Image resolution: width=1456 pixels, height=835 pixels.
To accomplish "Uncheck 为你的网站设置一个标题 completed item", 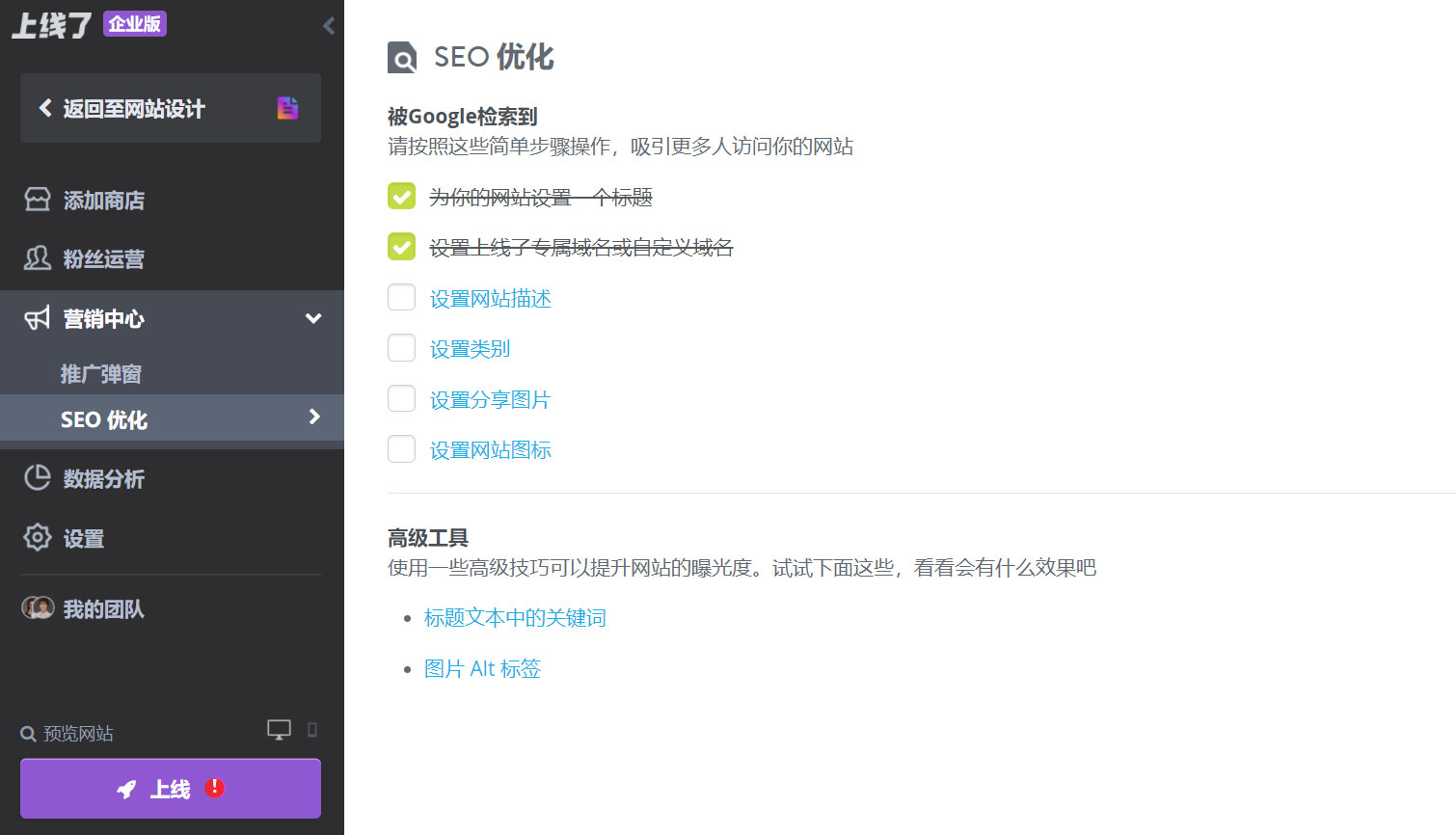I will coord(401,196).
